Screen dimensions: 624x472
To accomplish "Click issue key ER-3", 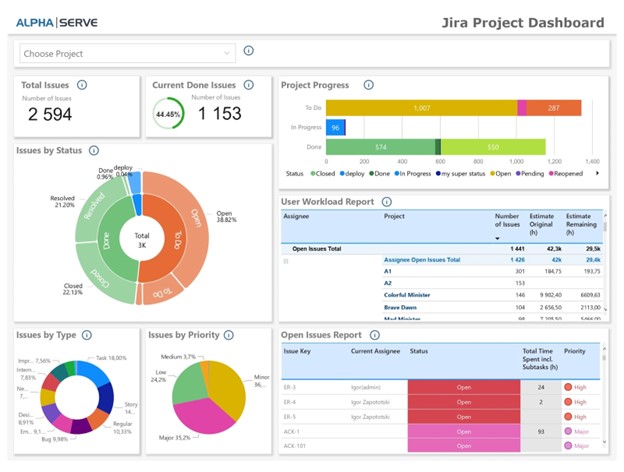I will (289, 387).
